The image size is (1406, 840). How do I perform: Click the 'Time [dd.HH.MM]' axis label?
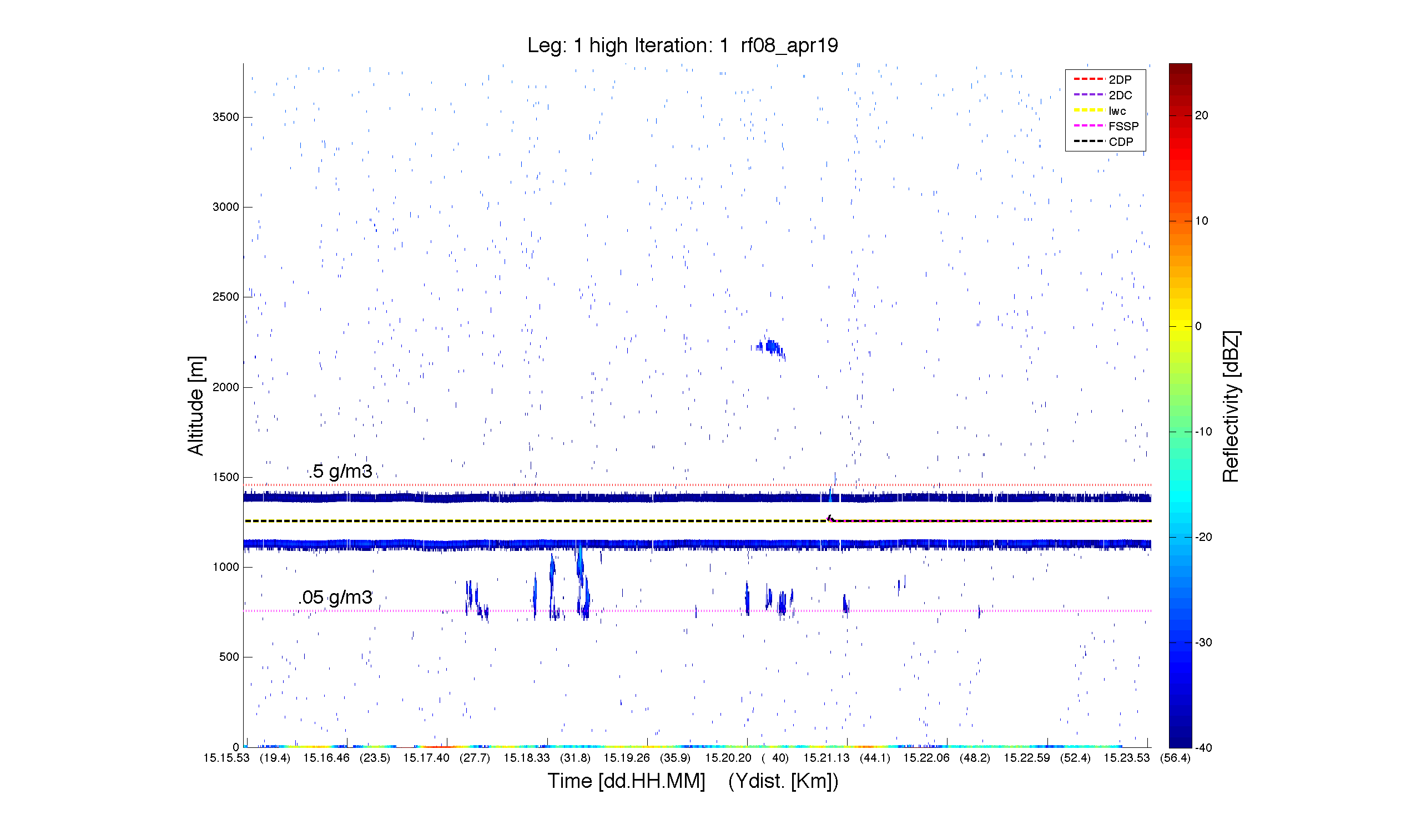pyautogui.click(x=626, y=781)
